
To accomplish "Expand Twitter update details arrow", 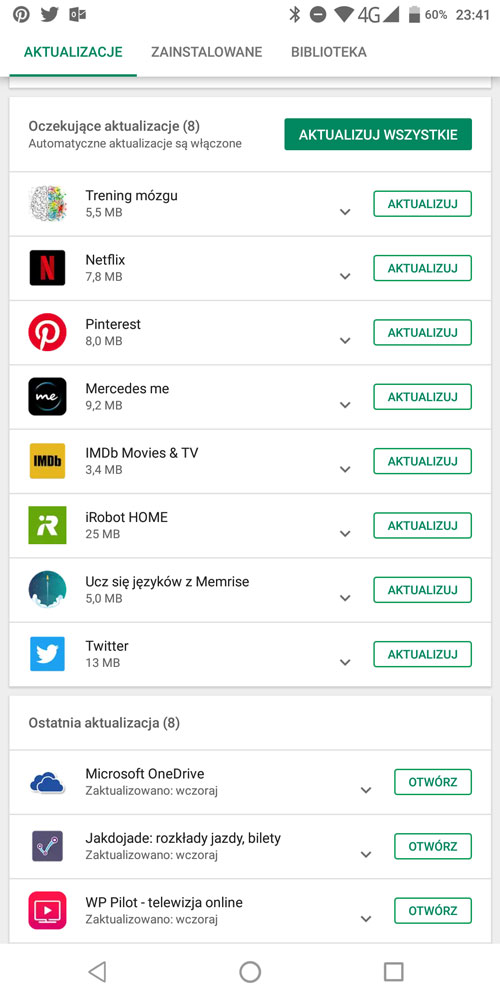I will tap(345, 662).
